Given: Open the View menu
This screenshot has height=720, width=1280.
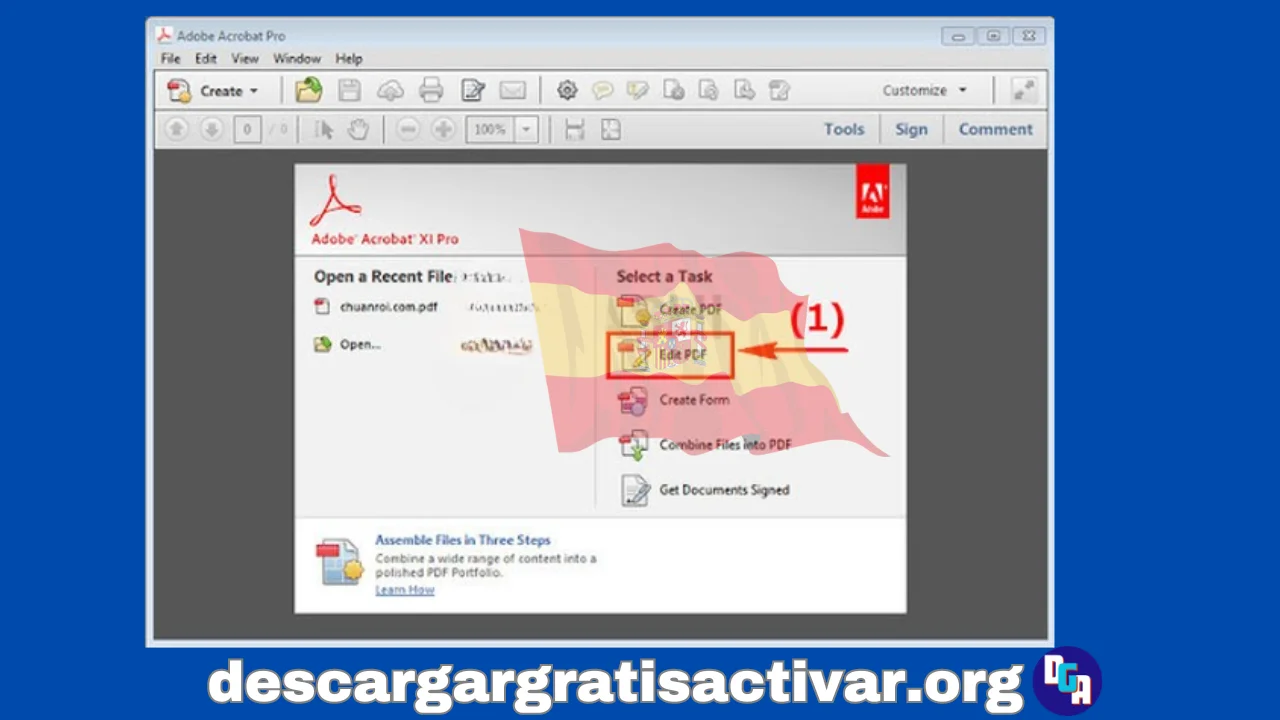Looking at the screenshot, I should [245, 59].
